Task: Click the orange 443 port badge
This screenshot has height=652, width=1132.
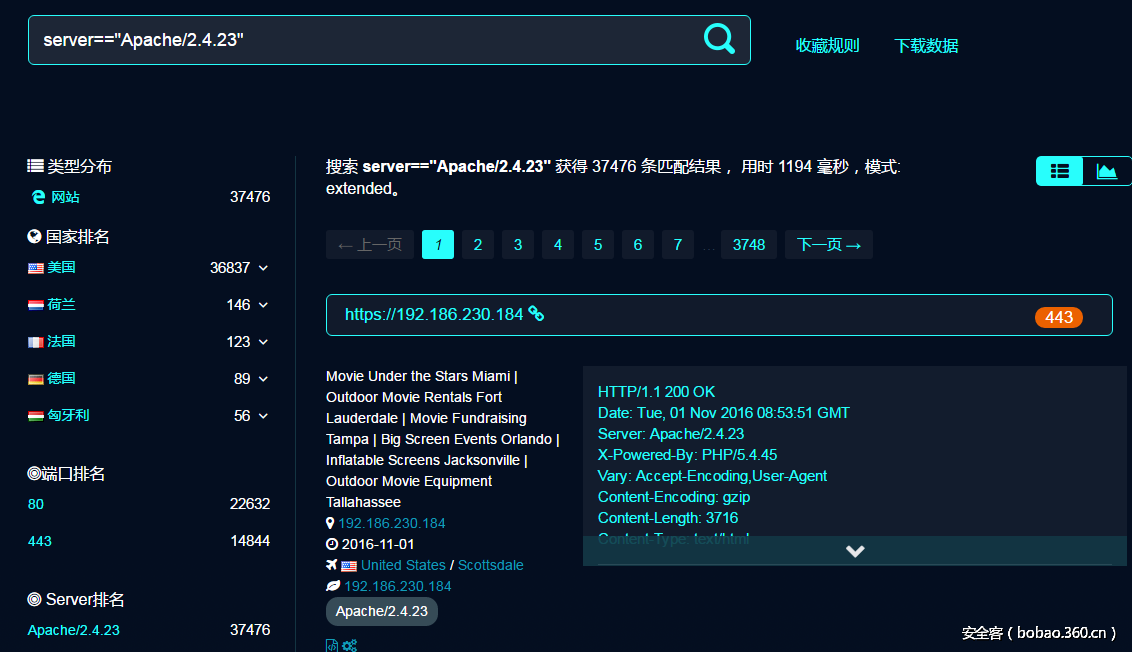Action: 1058,317
